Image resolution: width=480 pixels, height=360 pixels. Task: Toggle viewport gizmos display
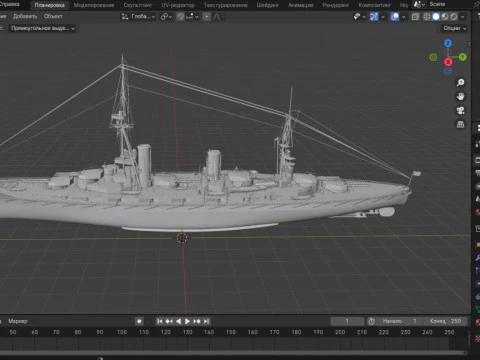pos(374,16)
